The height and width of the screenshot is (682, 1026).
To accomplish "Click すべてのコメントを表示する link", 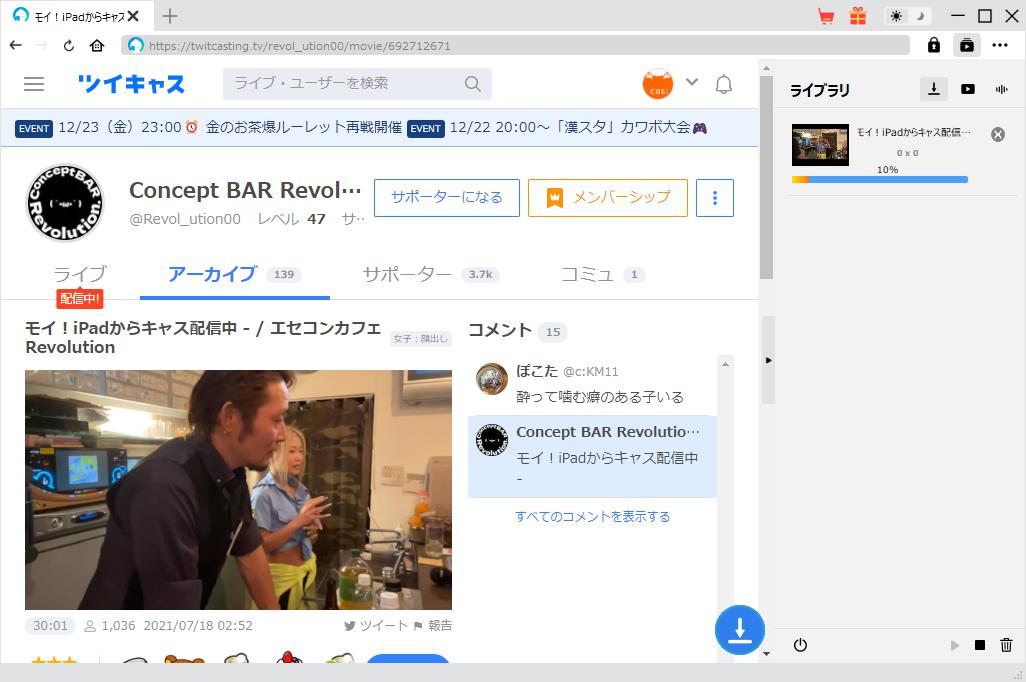I will 592,517.
